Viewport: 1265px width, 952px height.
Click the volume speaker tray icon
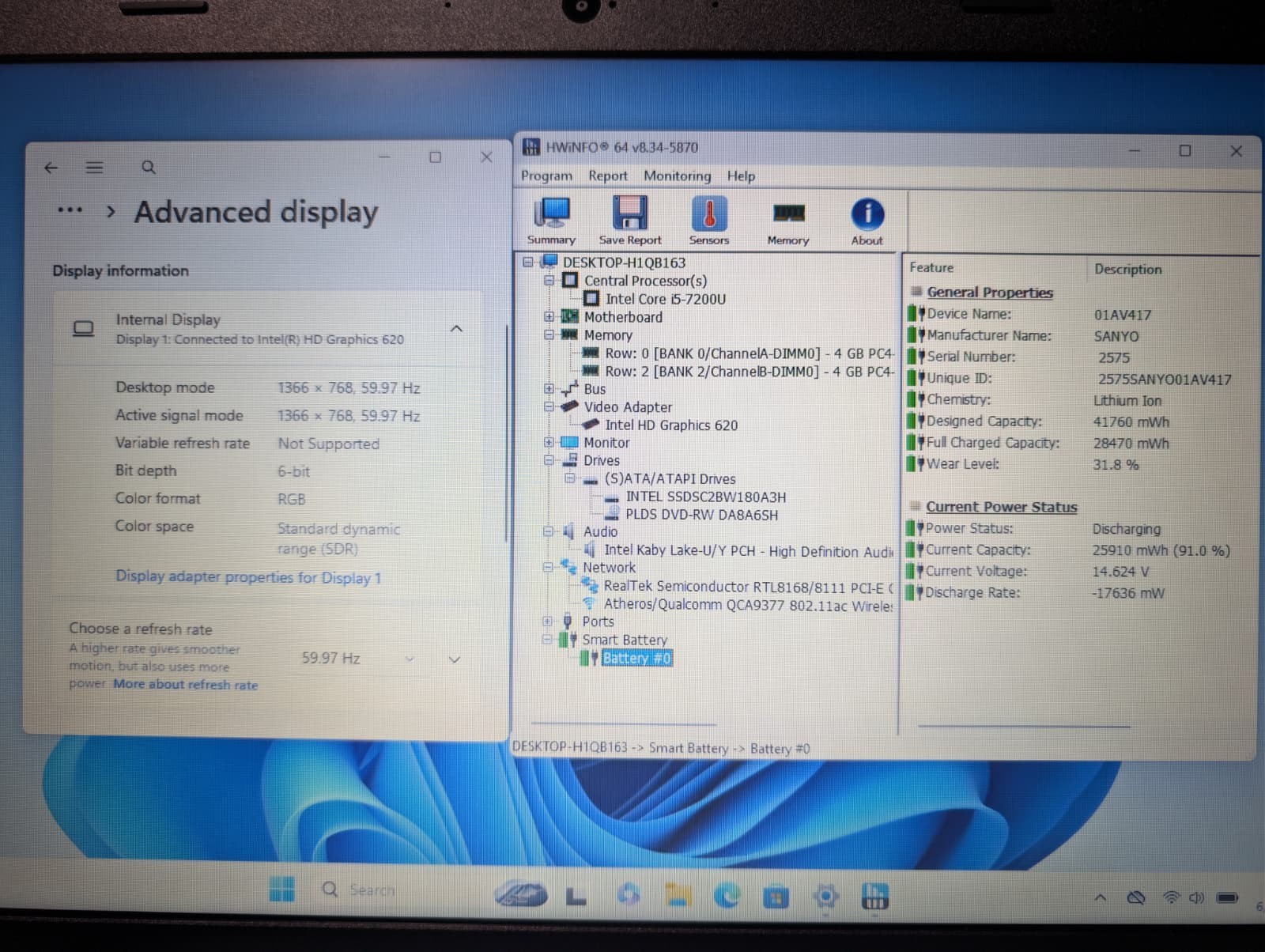pos(1196,897)
